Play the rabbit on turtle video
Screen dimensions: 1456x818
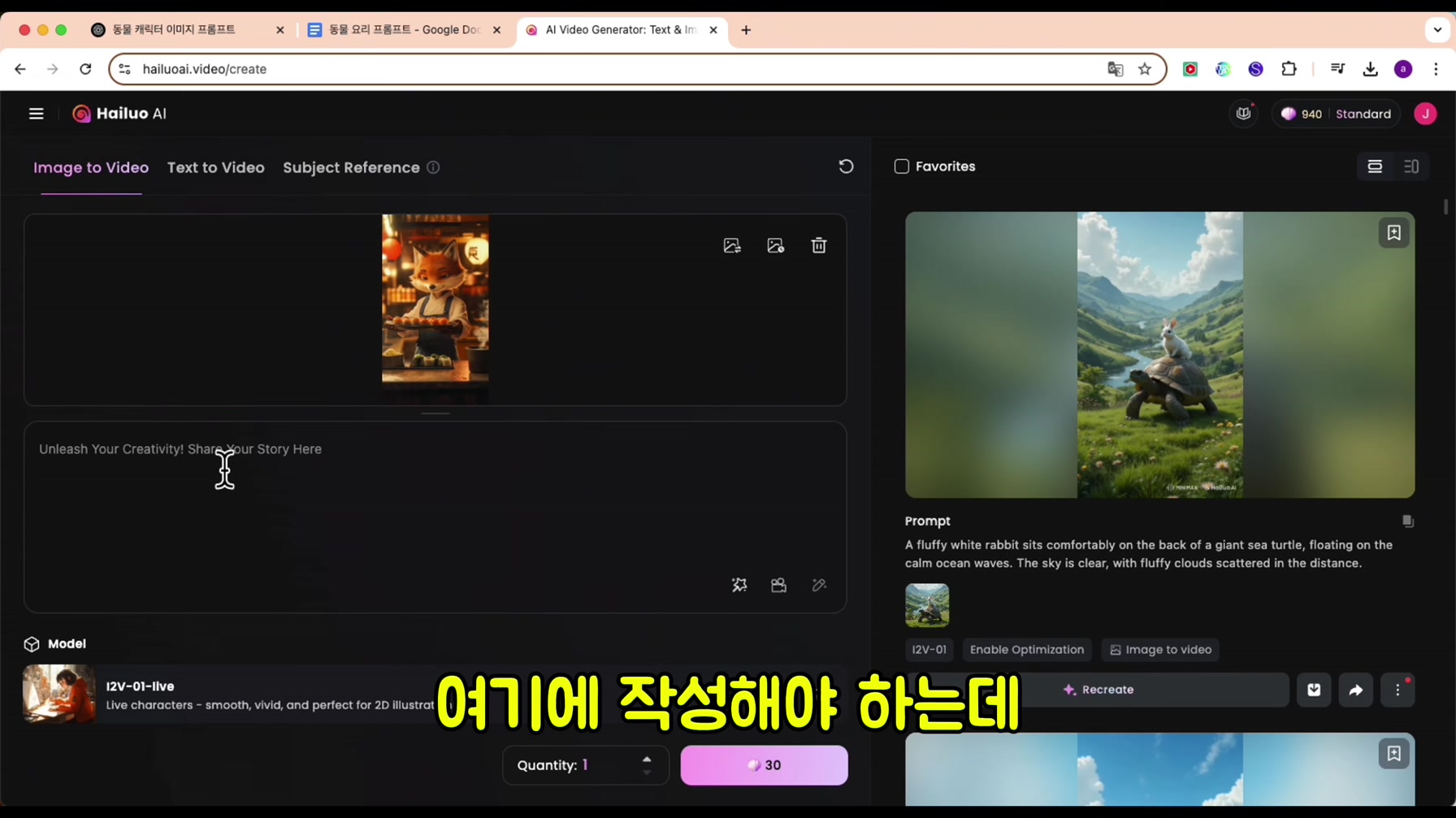(1159, 355)
